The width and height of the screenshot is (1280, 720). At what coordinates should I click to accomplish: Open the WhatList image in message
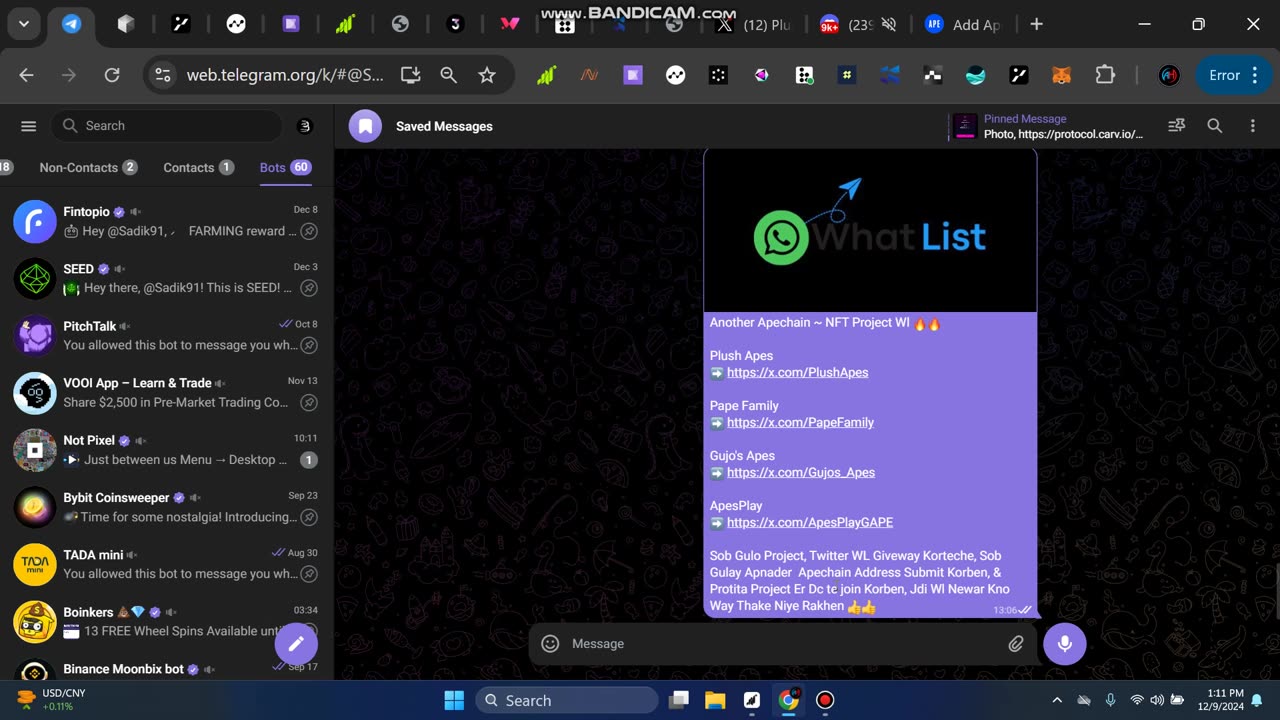coord(870,231)
